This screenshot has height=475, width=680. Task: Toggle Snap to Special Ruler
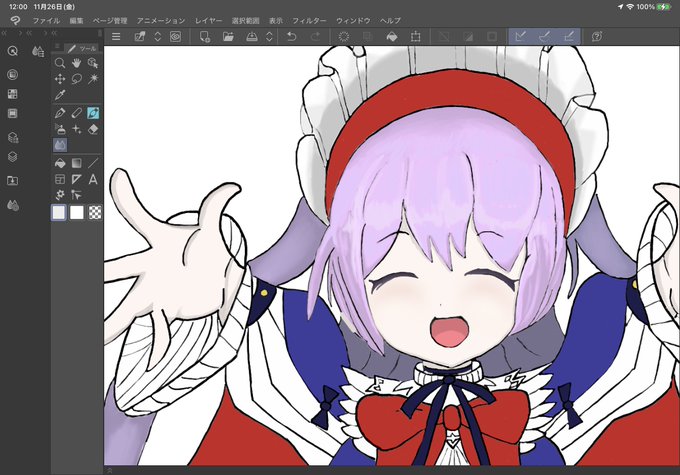click(545, 36)
